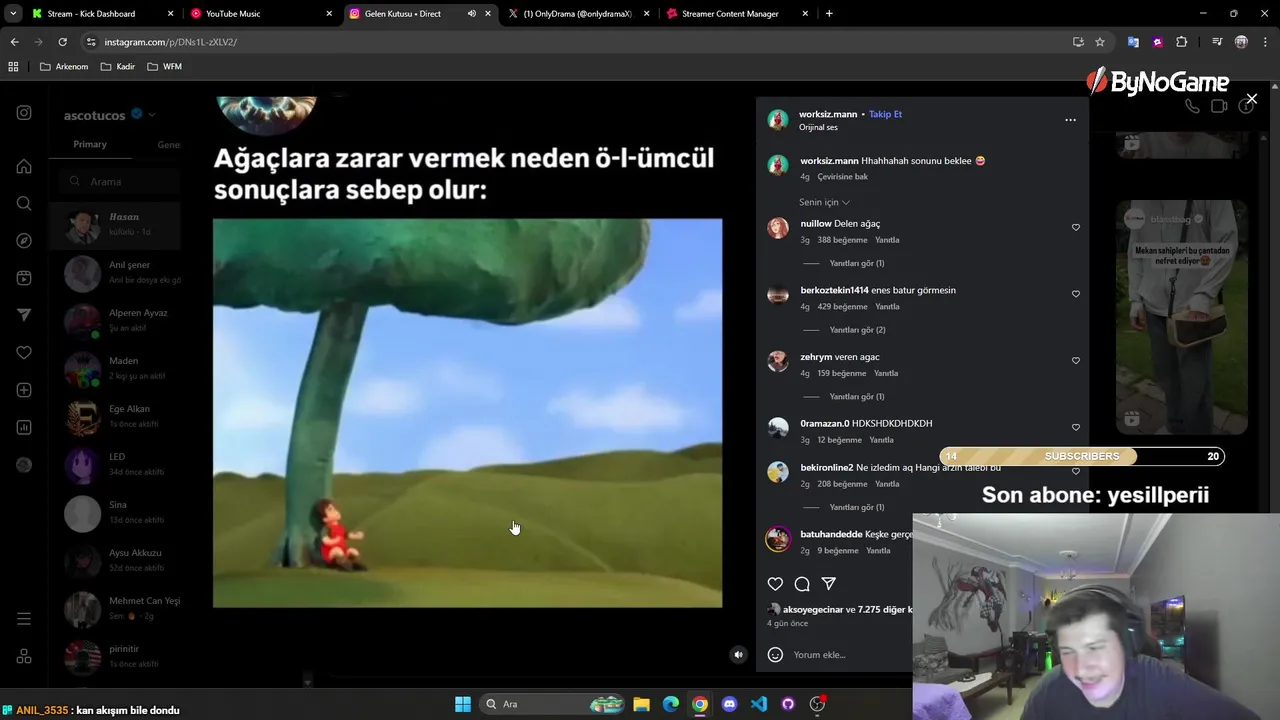Open Explore compass icon in sidebar

tap(24, 241)
